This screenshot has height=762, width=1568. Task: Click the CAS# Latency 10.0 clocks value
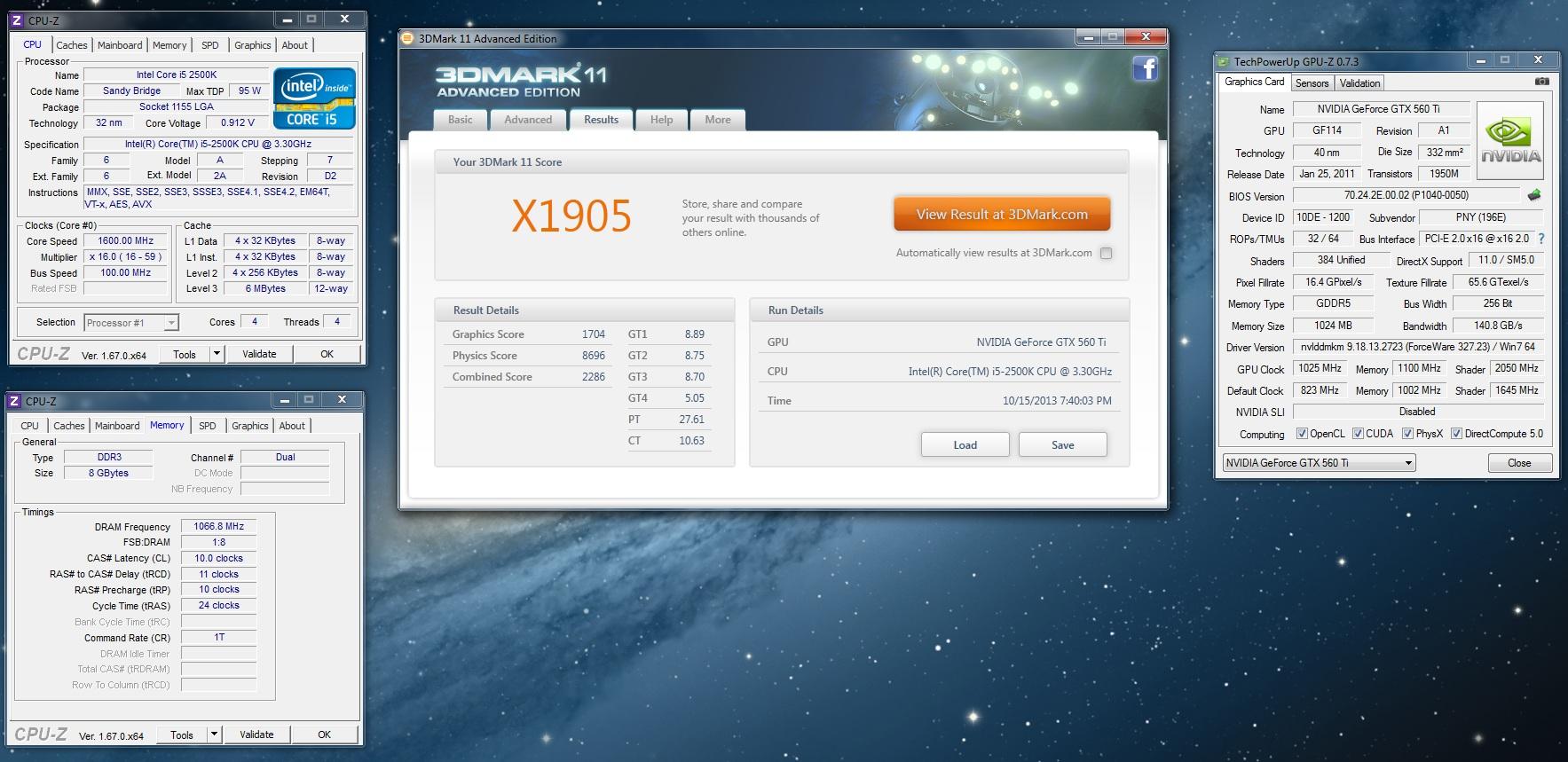[x=218, y=559]
